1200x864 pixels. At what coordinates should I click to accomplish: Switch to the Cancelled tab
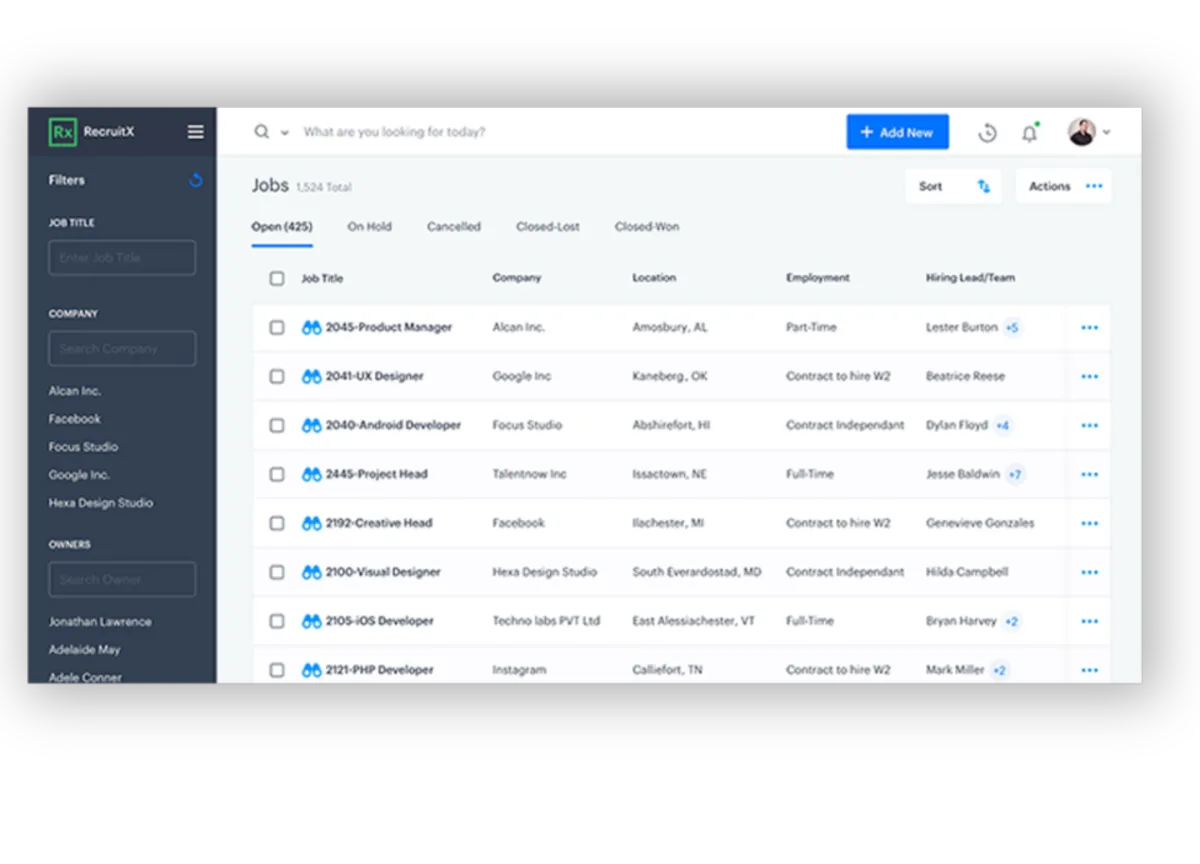click(454, 227)
